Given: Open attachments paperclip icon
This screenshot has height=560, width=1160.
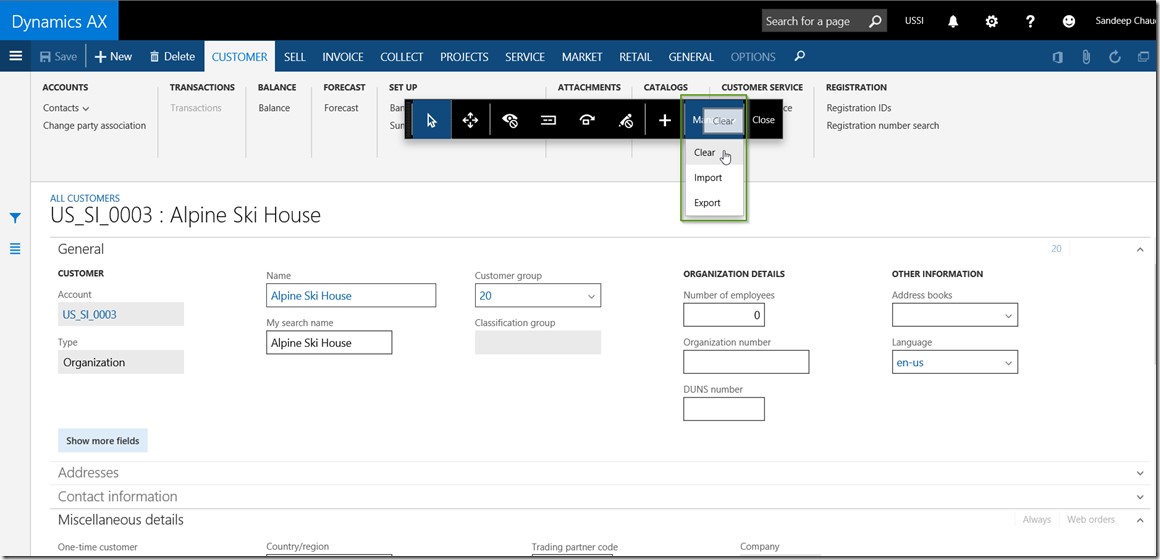Looking at the screenshot, I should [1086, 57].
